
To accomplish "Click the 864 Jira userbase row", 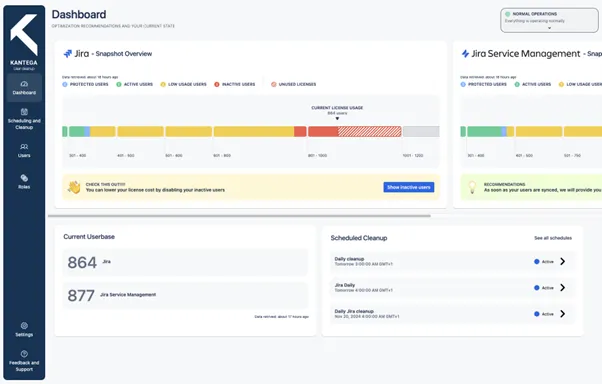I will [x=185, y=262].
